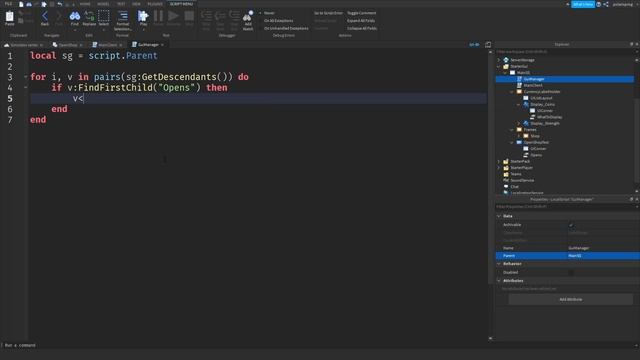Collapse the Attributes properties section

499,281
